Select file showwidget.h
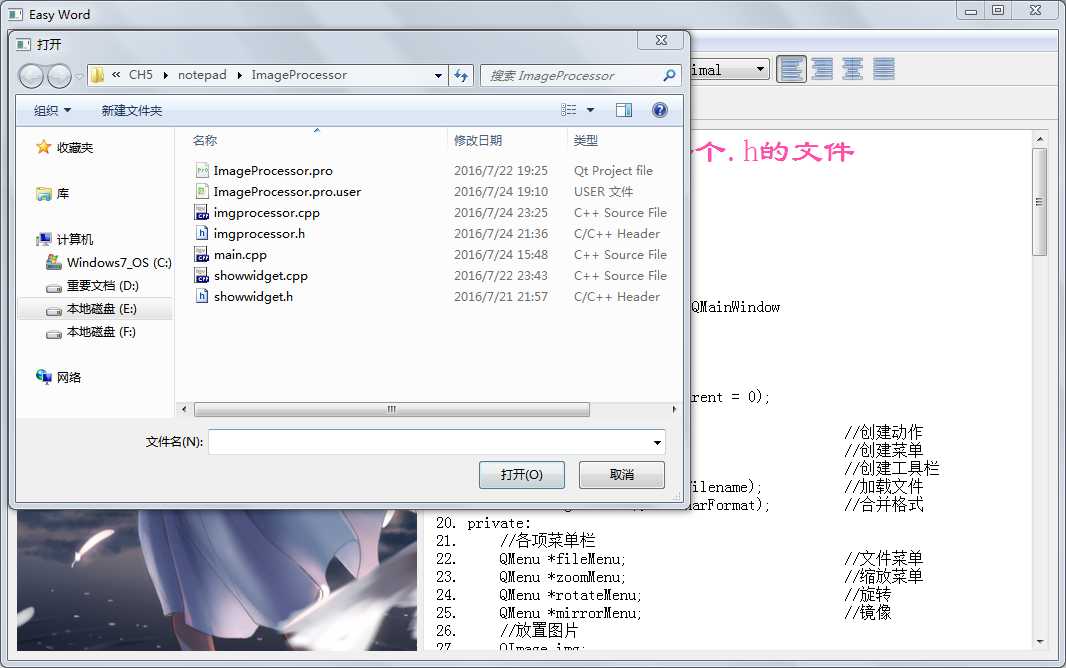 click(254, 297)
